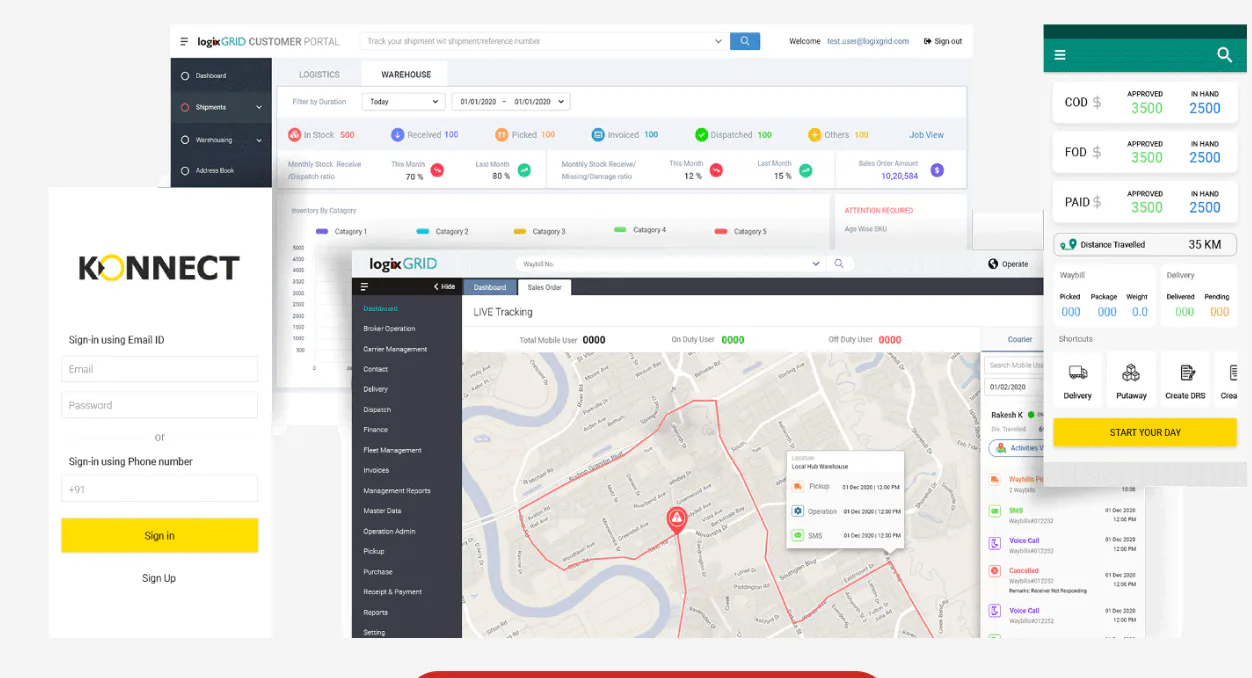Click the Job View link
This screenshot has width=1252, height=678.
pos(926,135)
